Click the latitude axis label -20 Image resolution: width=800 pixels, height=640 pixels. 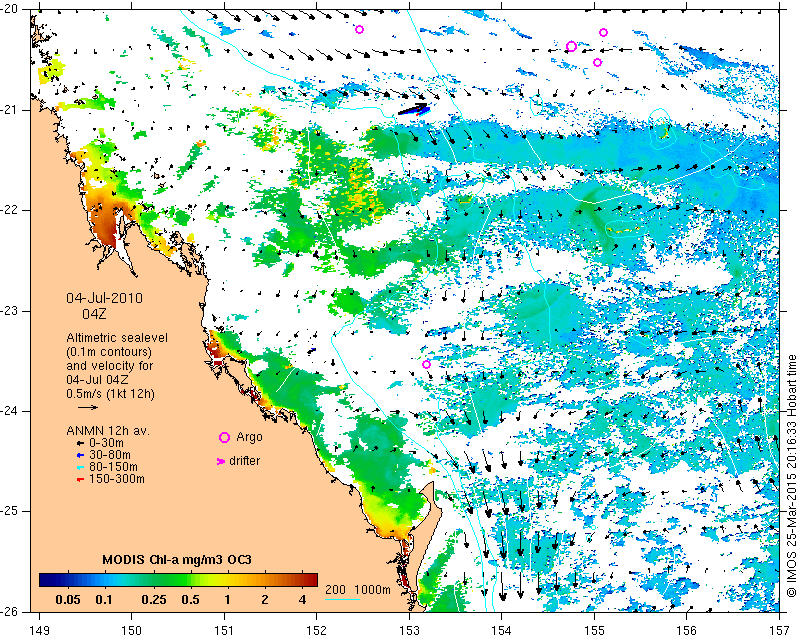click(x=10, y=10)
